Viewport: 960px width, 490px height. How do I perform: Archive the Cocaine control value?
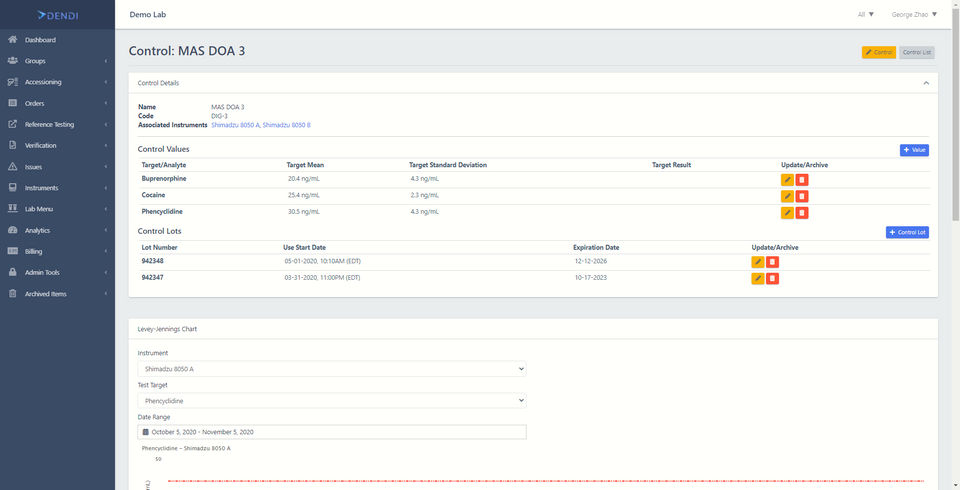click(802, 196)
